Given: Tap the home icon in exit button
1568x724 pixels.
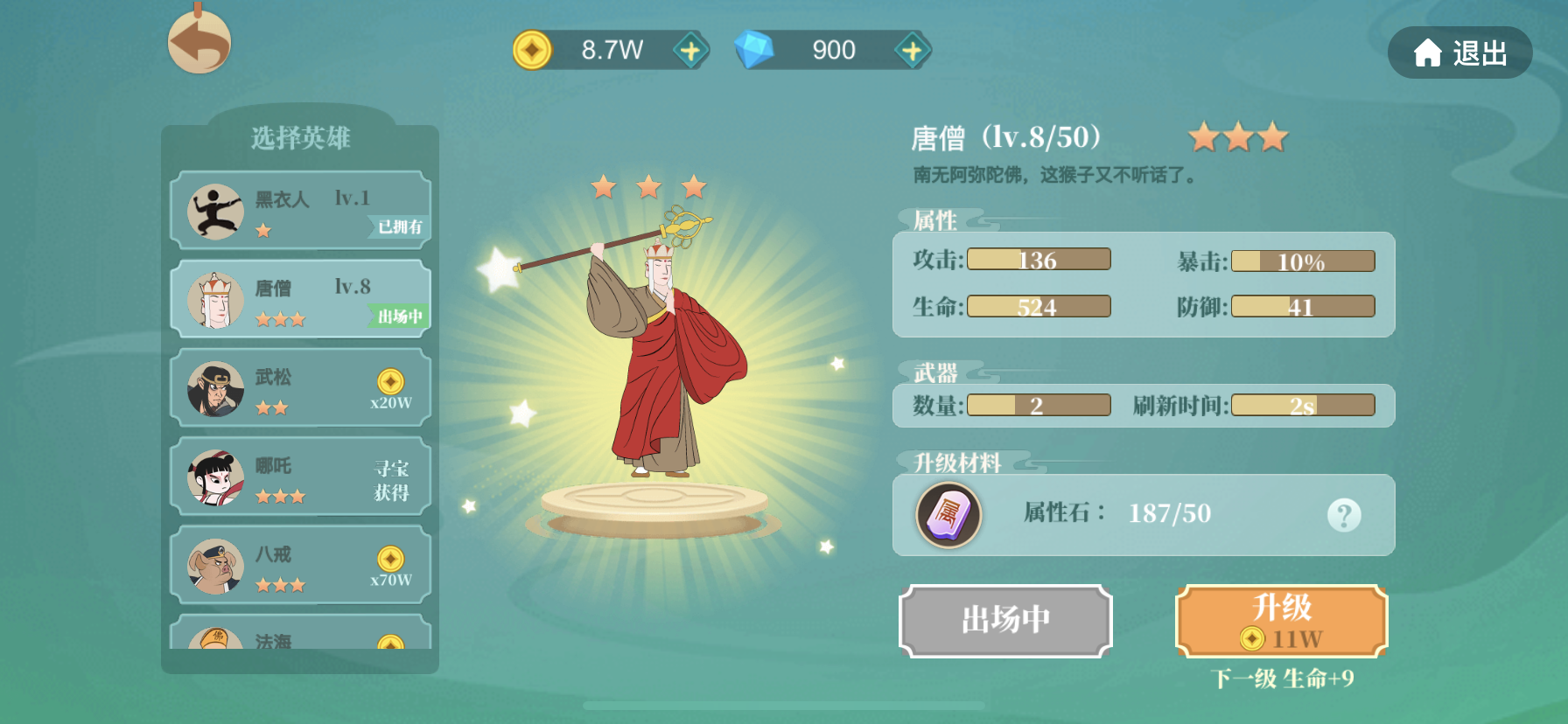Looking at the screenshot, I should click(x=1427, y=53).
